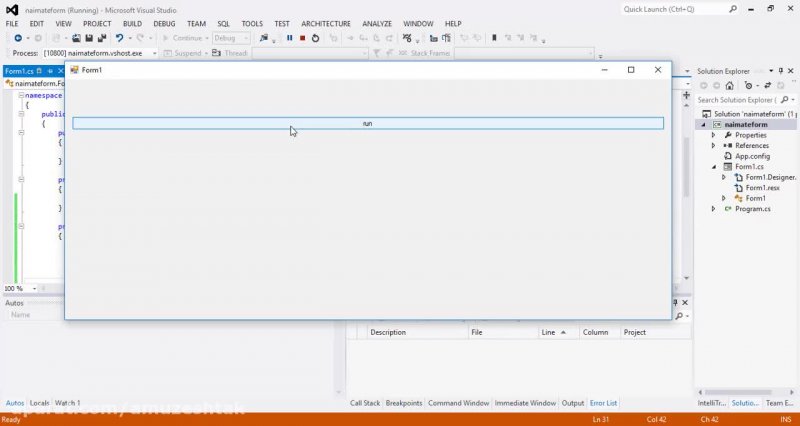Open the Debug configuration dropdown
This screenshot has width=800, height=426.
246,38
